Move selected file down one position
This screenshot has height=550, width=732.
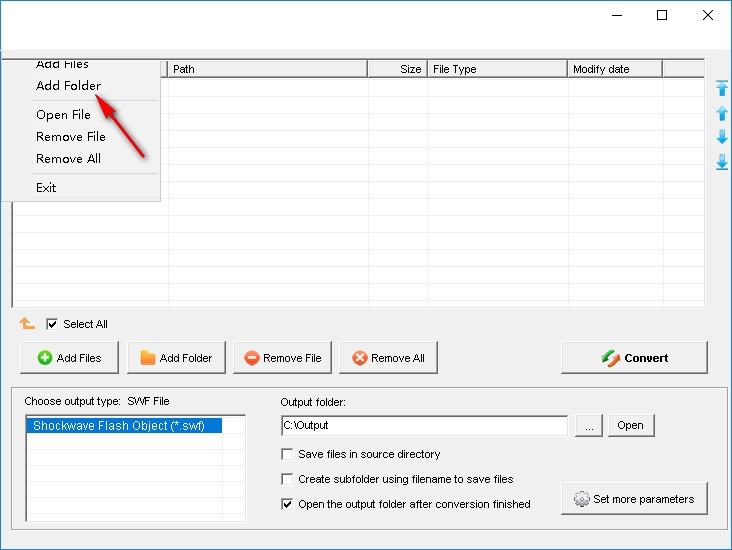(x=722, y=137)
